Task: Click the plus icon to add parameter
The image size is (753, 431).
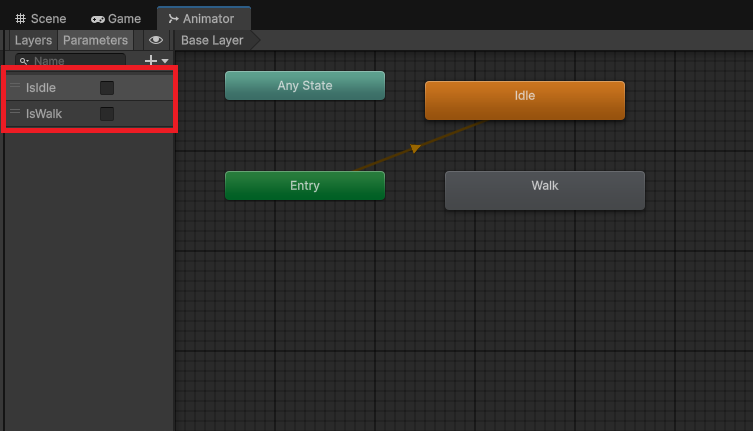Action: [151, 61]
